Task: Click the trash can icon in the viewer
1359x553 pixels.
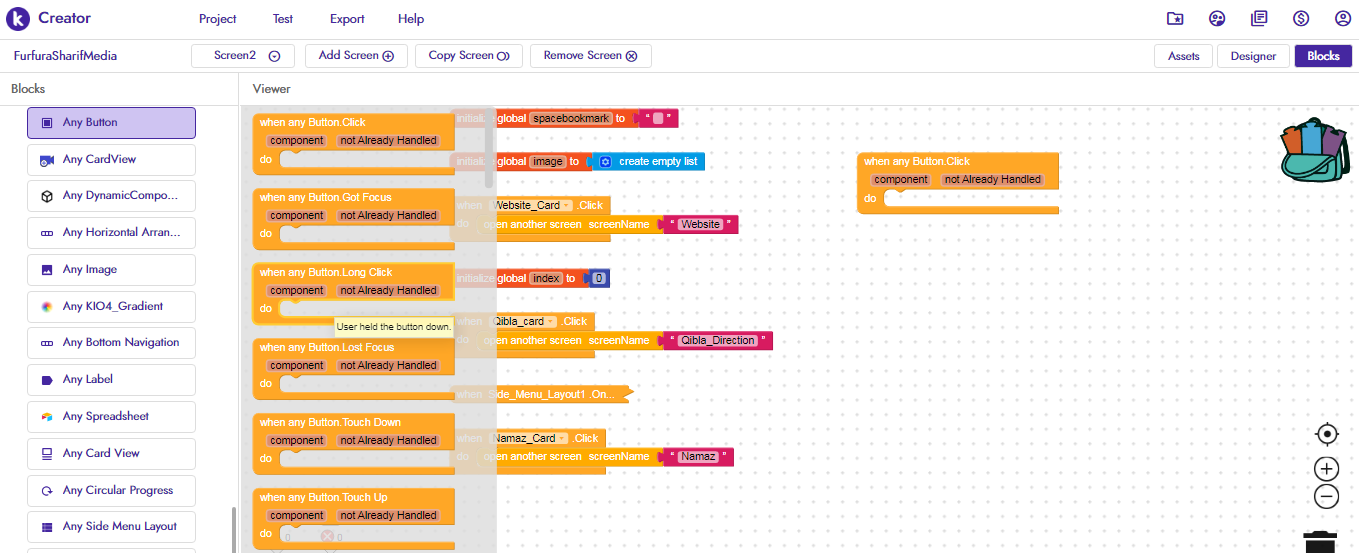Action: tap(1320, 541)
